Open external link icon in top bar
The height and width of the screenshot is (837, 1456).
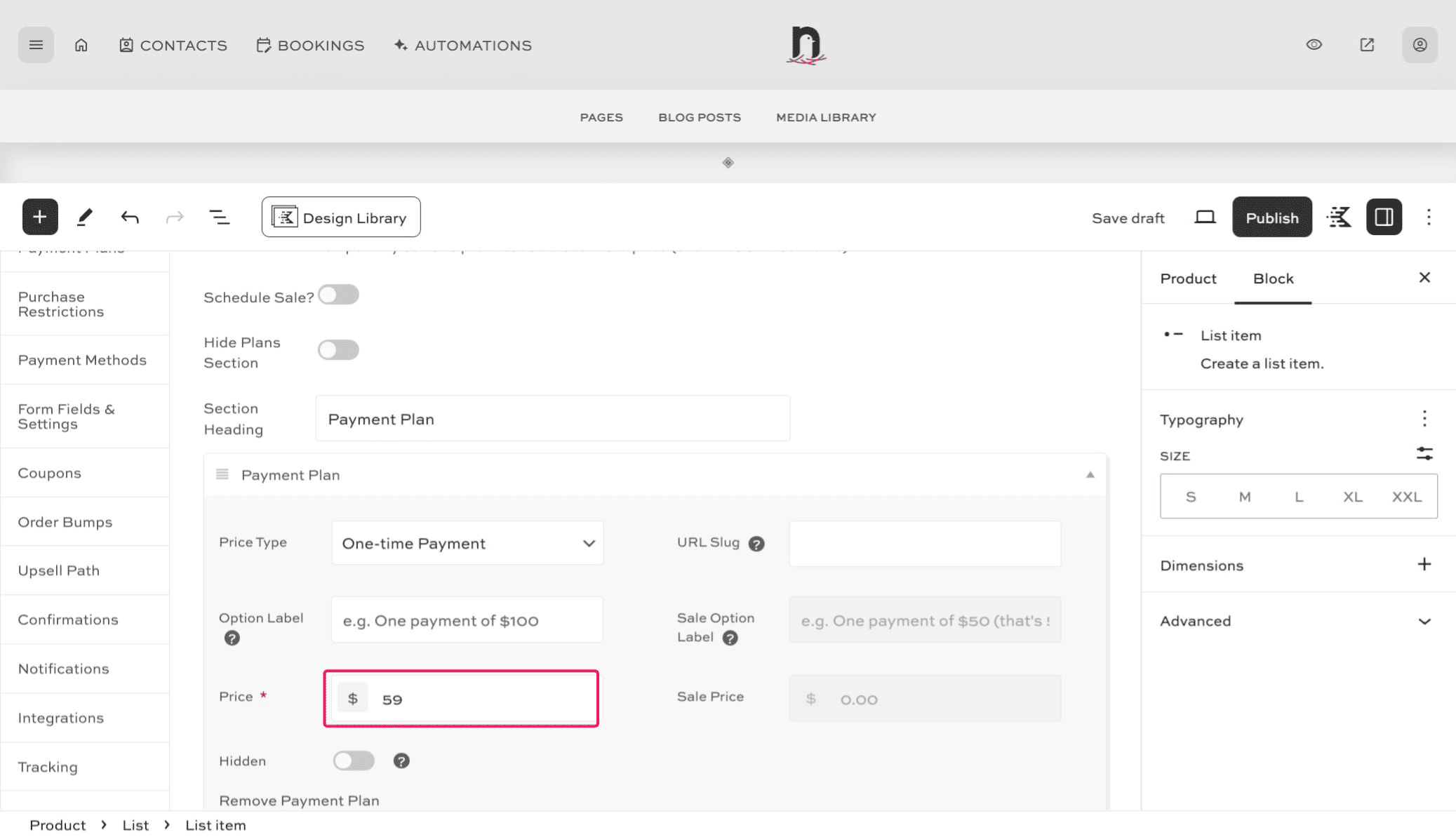[x=1366, y=44]
